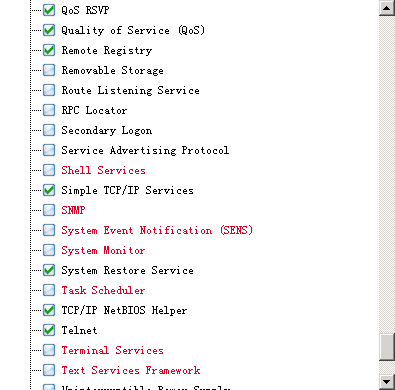Enable the Secondary Logon checkbox
Image resolution: width=395 pixels, height=390 pixels.
[49, 130]
